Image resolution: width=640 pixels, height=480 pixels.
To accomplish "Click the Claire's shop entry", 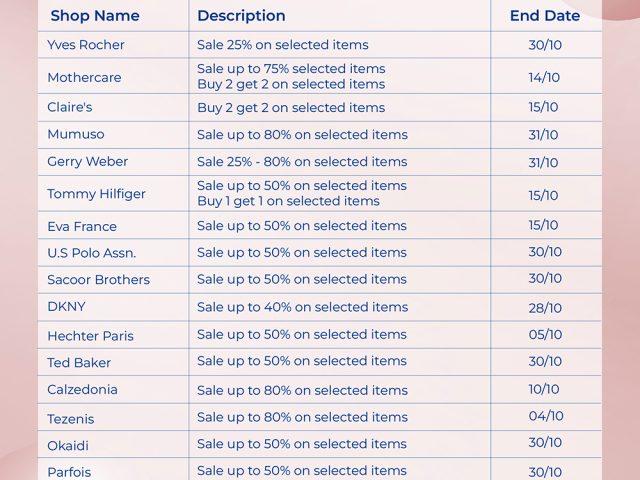I will pyautogui.click(x=70, y=107).
